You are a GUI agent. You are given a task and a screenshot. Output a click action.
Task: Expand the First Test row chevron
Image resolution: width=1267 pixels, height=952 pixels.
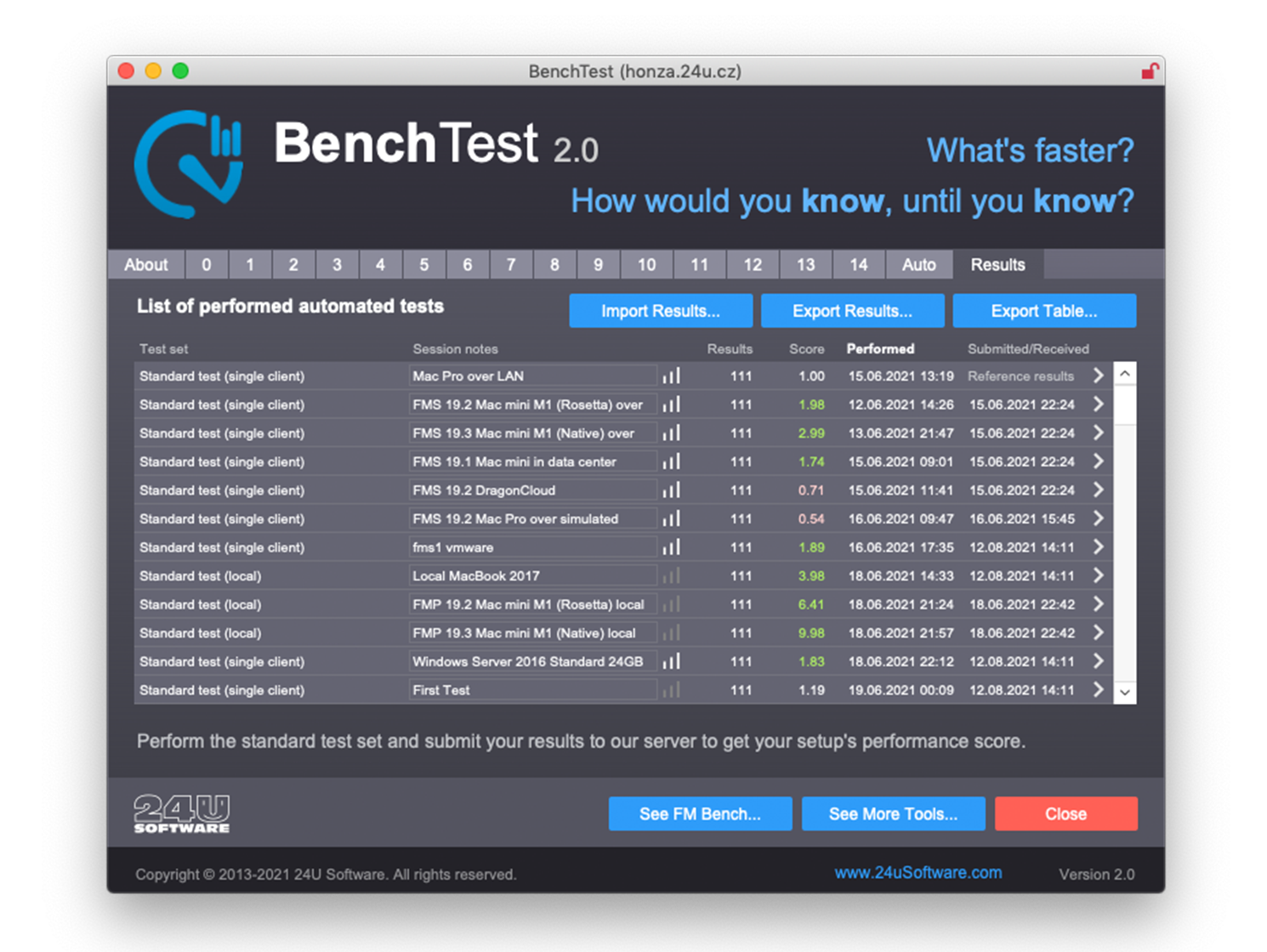pos(1098,690)
